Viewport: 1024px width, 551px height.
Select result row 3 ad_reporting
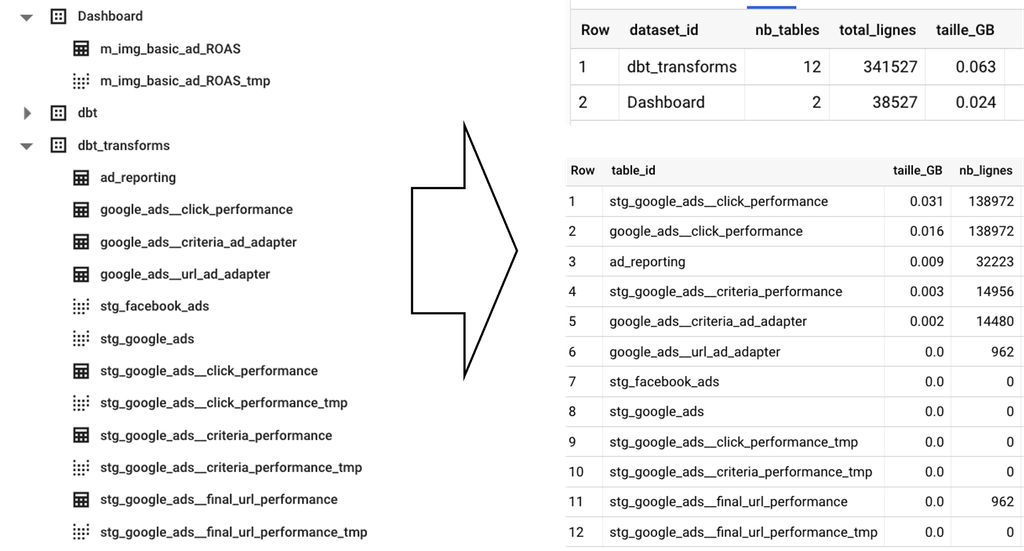[792, 262]
